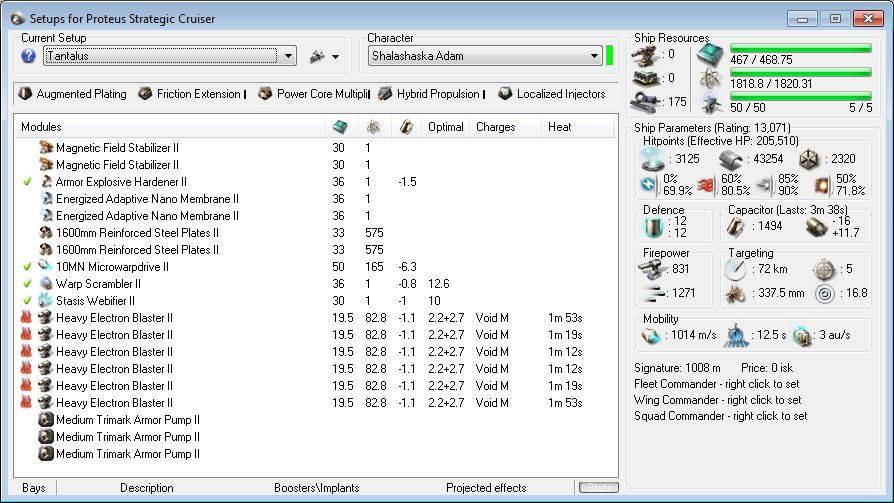Sort by the powergrid column header icon

tap(373, 127)
